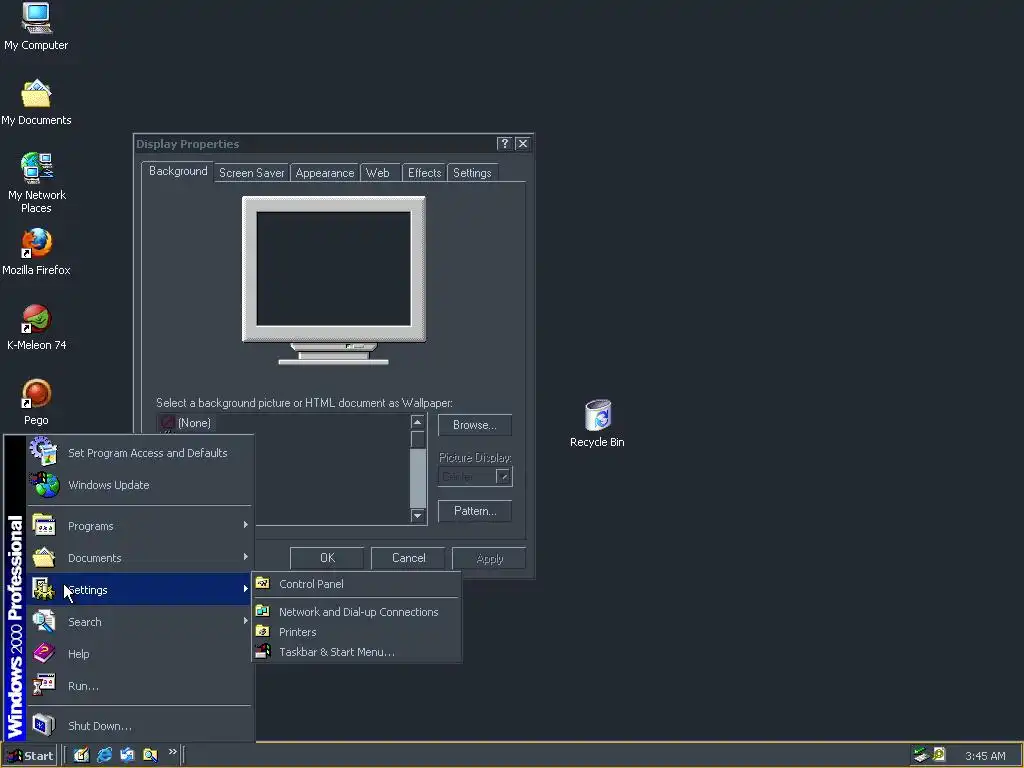Viewport: 1024px width, 768px height.
Task: Open Network and Dial-up Connections
Action: click(x=357, y=612)
